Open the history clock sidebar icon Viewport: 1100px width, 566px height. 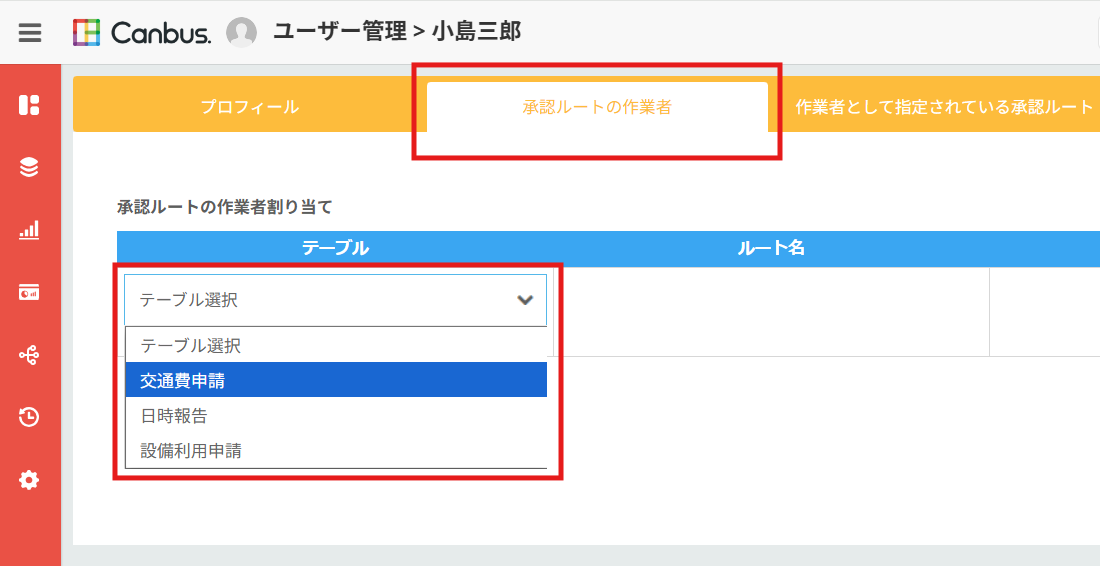coord(29,417)
